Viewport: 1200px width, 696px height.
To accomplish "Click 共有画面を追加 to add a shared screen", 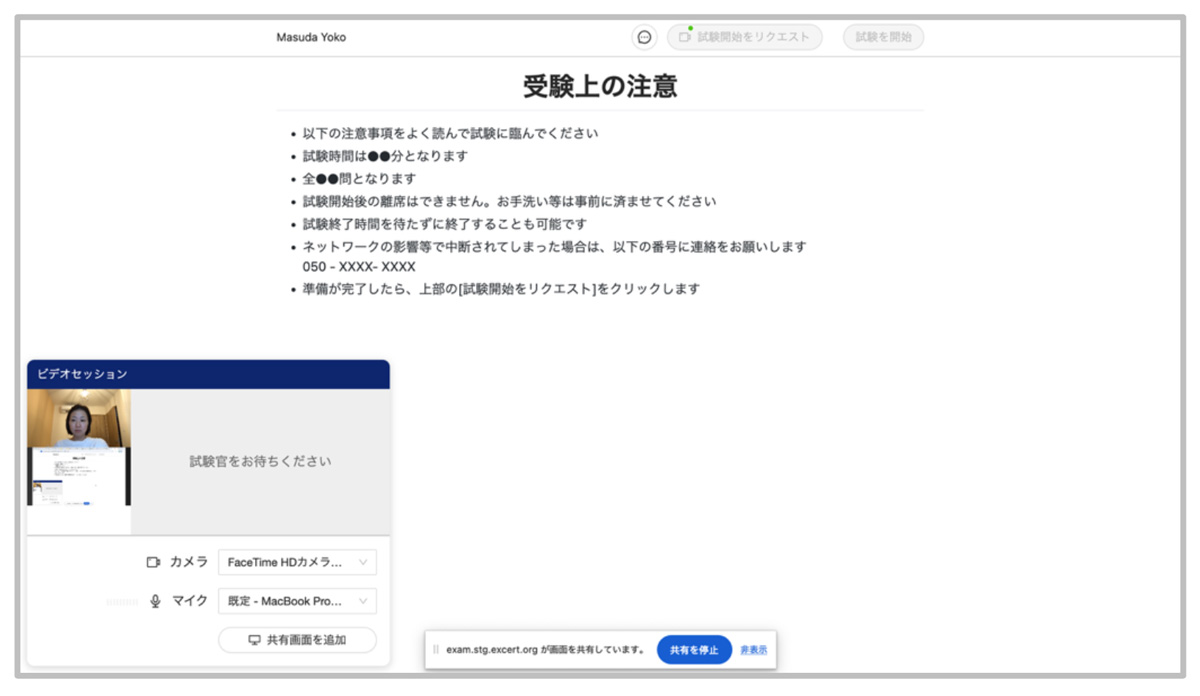I will [297, 640].
